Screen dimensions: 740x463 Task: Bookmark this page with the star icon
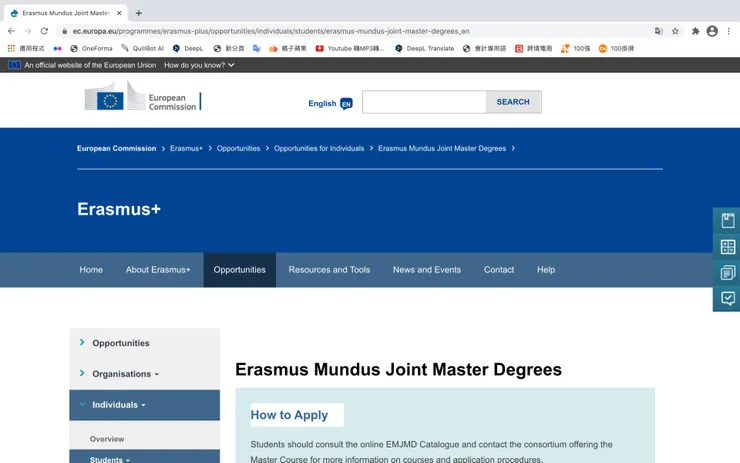coord(675,31)
